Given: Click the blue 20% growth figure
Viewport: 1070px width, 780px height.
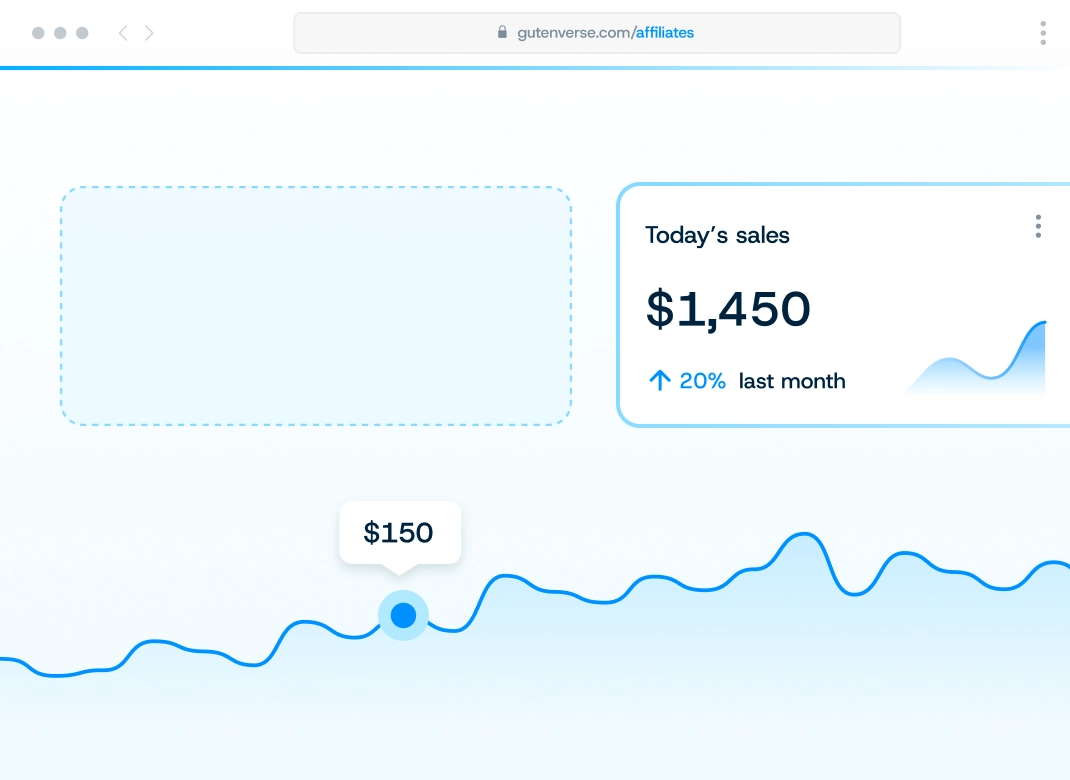Looking at the screenshot, I should click(702, 380).
